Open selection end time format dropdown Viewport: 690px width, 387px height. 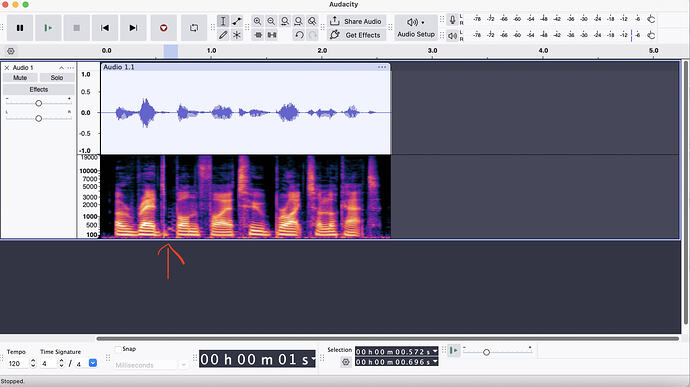(435, 362)
